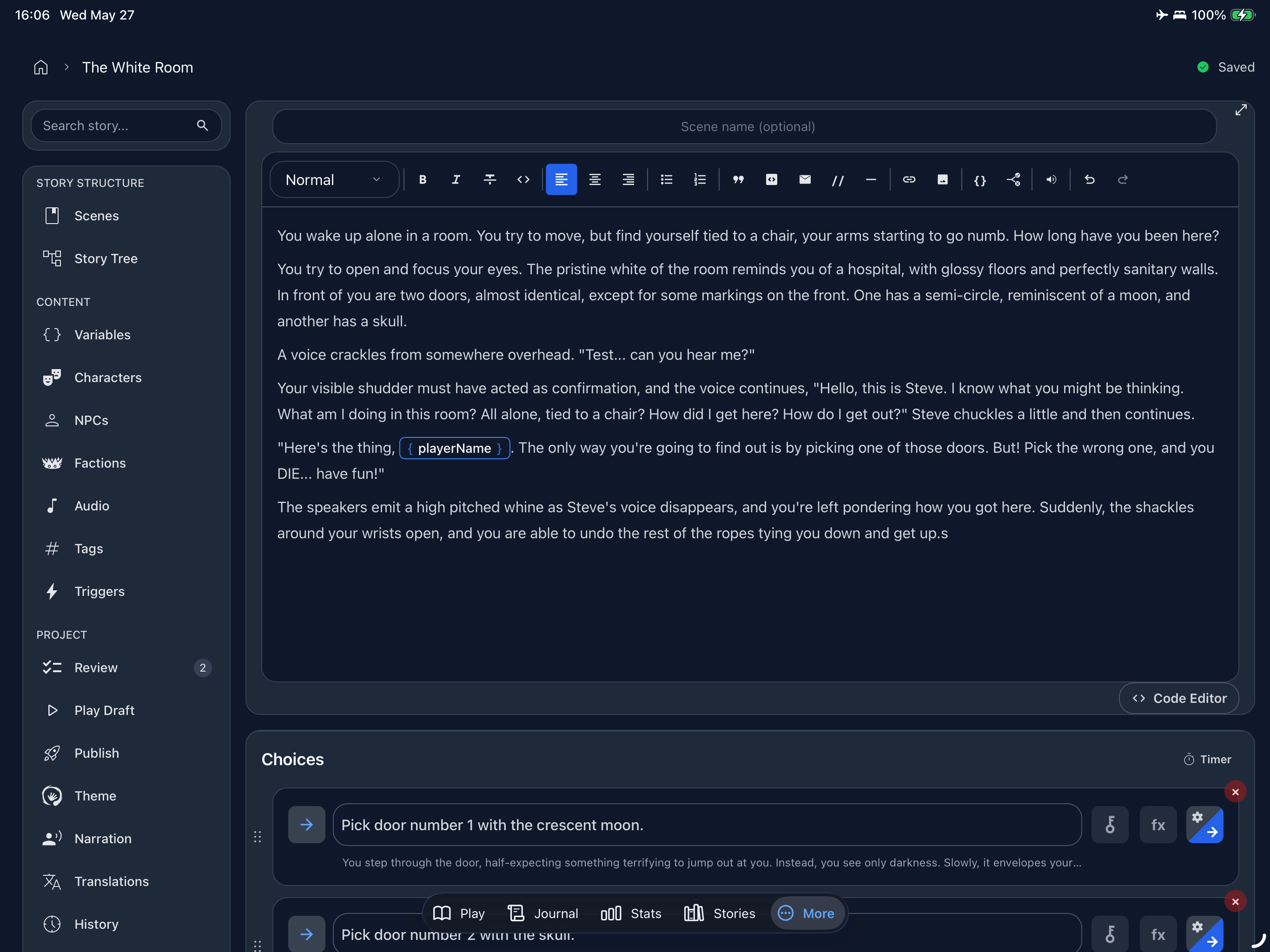Undo the last edit
The image size is (1270, 952).
pyautogui.click(x=1090, y=180)
